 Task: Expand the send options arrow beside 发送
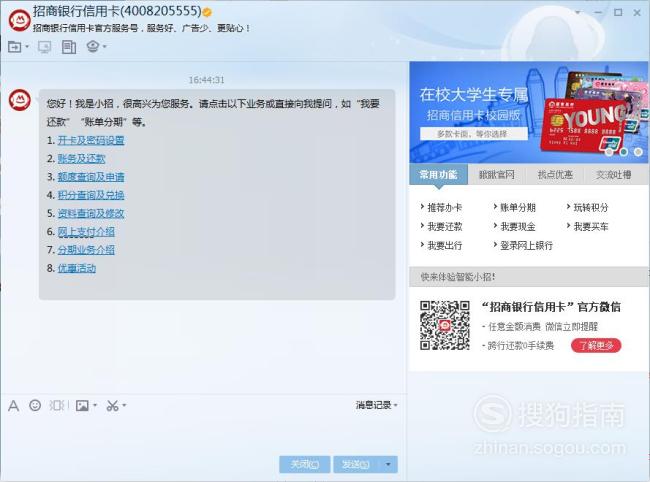click(x=388, y=464)
